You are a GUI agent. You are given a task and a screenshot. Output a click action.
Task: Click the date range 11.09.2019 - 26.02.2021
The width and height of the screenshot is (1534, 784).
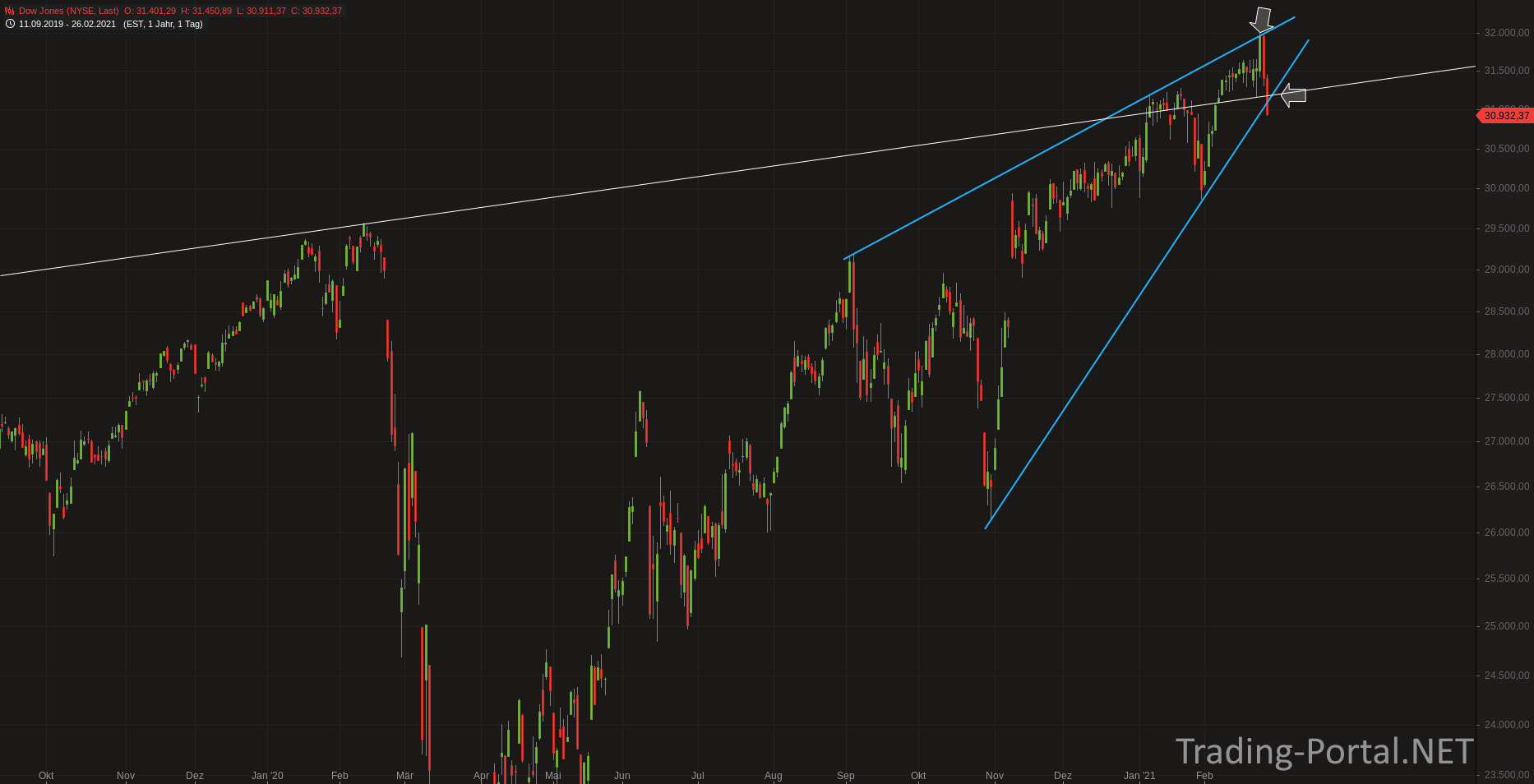(67, 24)
